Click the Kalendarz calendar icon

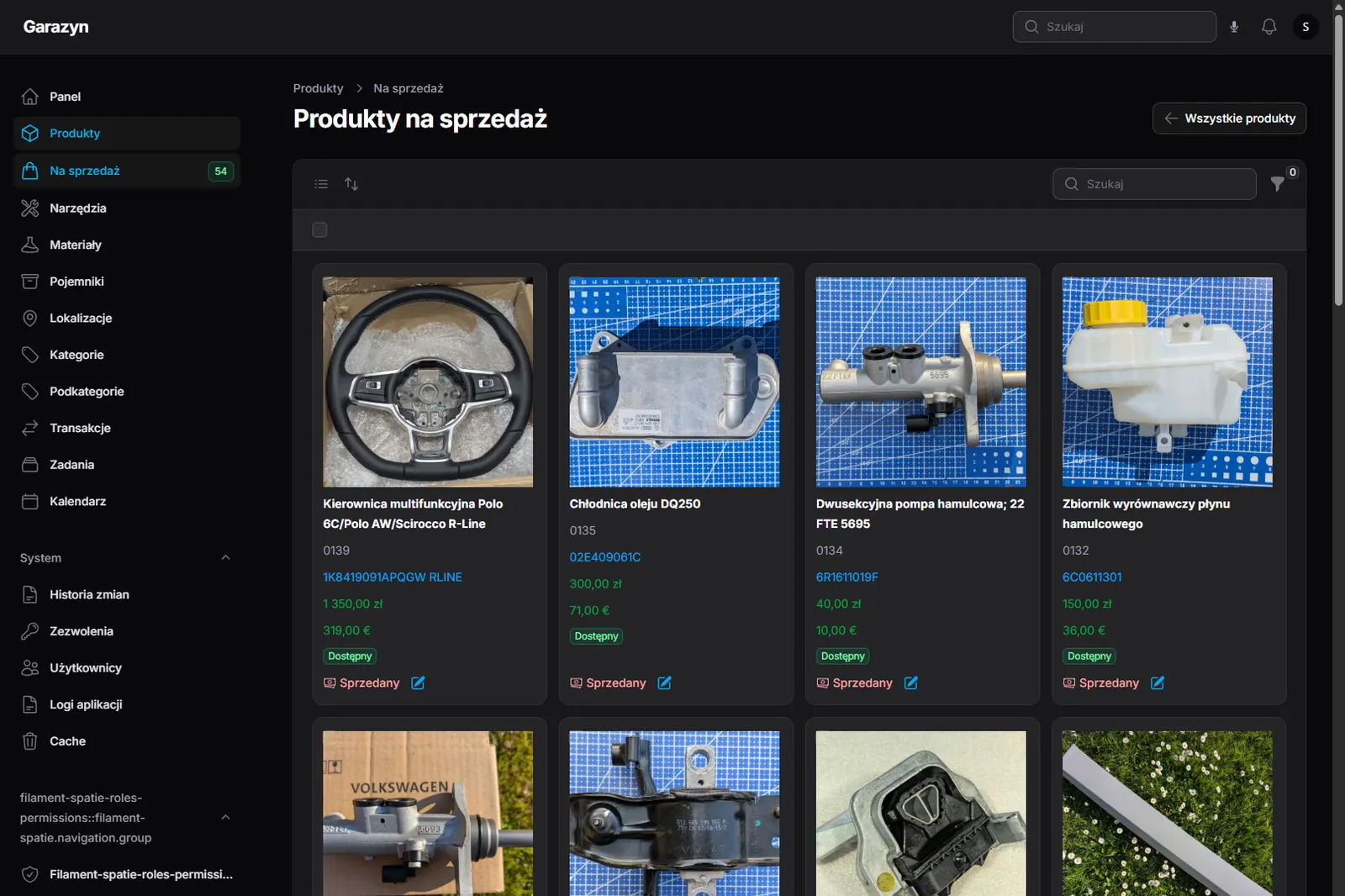tap(30, 501)
